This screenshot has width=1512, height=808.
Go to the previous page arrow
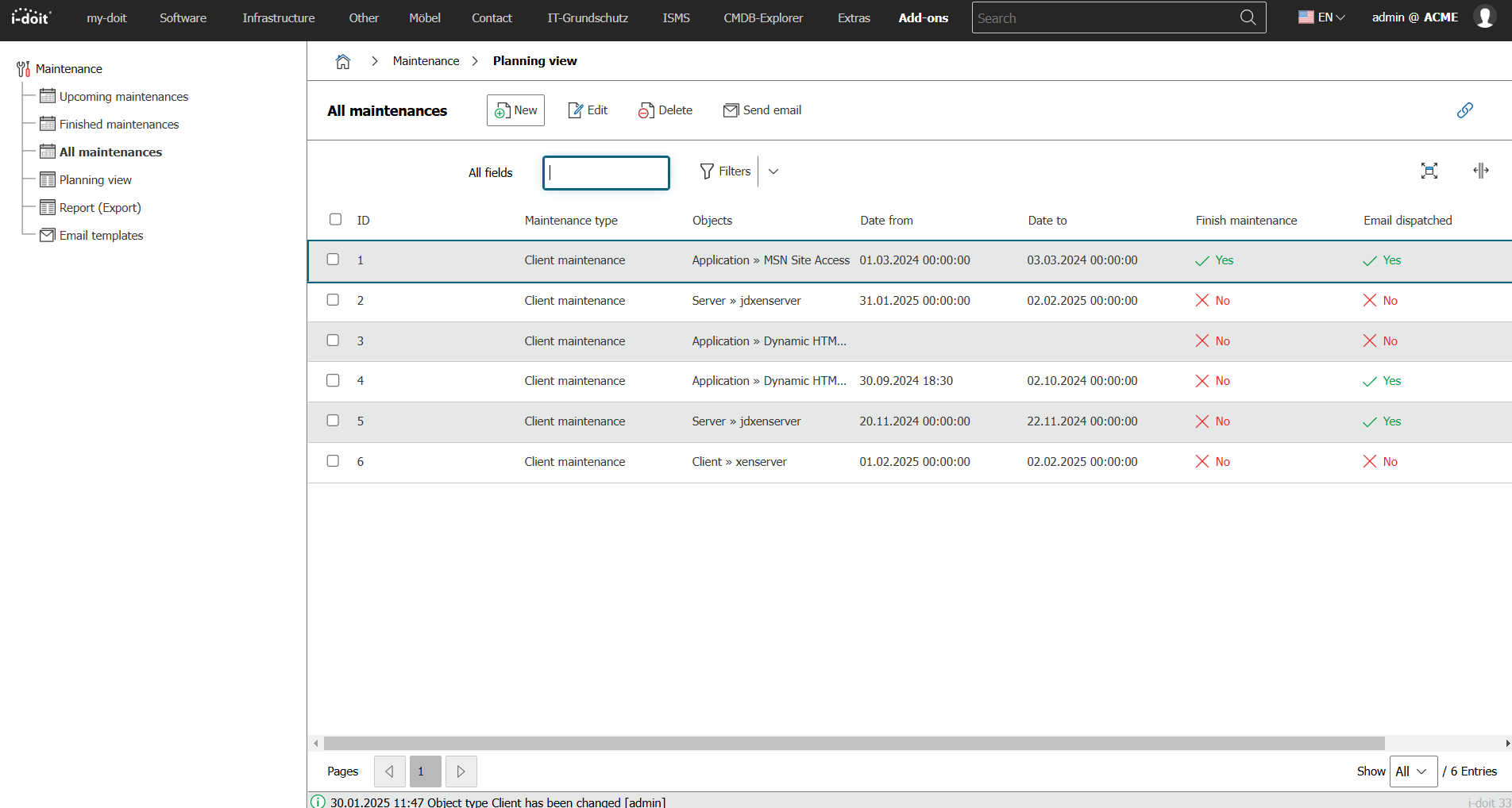(390, 771)
